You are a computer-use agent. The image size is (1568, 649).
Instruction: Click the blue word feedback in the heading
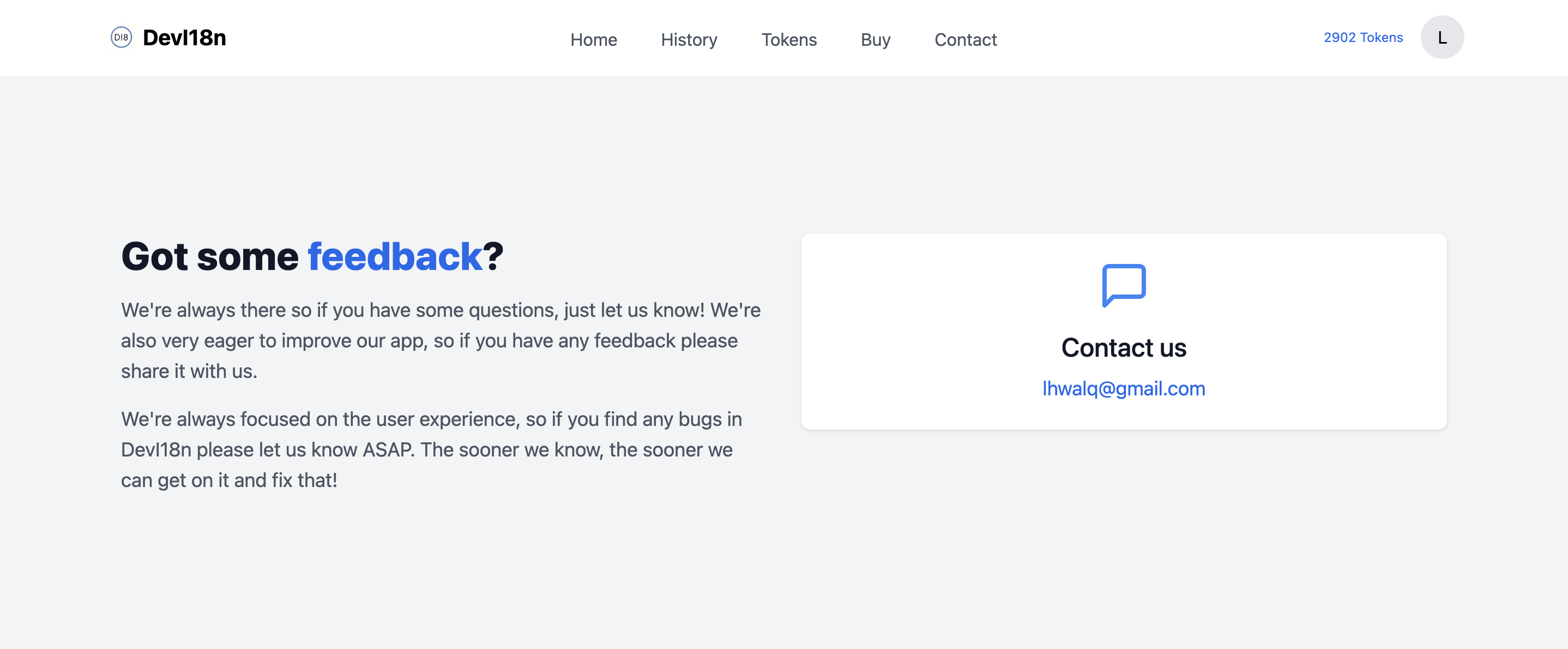(394, 256)
